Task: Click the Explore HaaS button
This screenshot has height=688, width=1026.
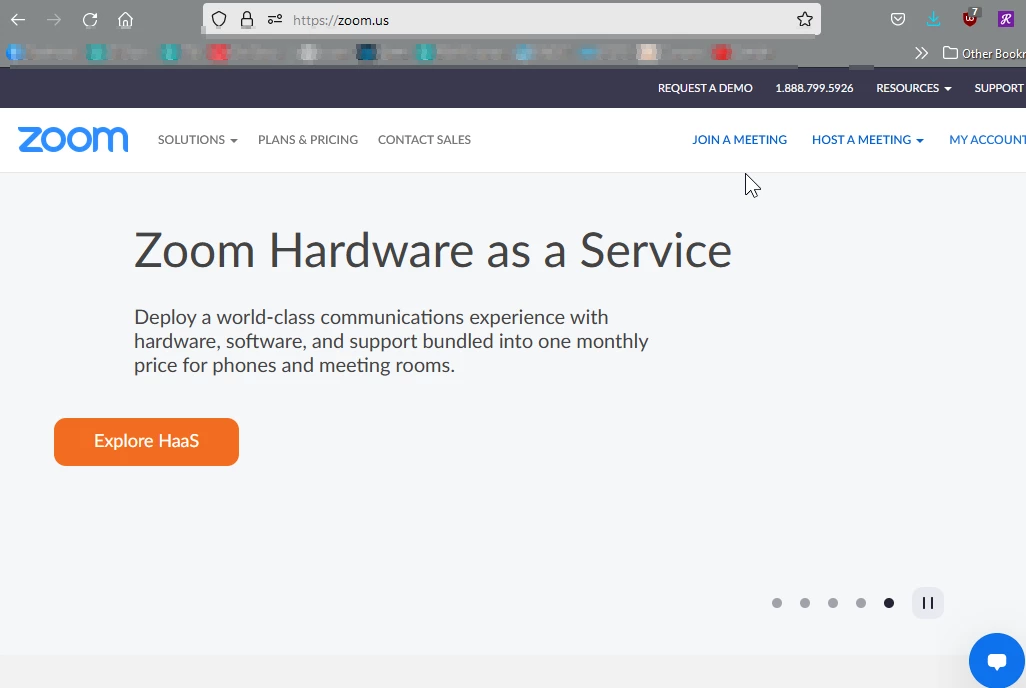Action: (147, 442)
